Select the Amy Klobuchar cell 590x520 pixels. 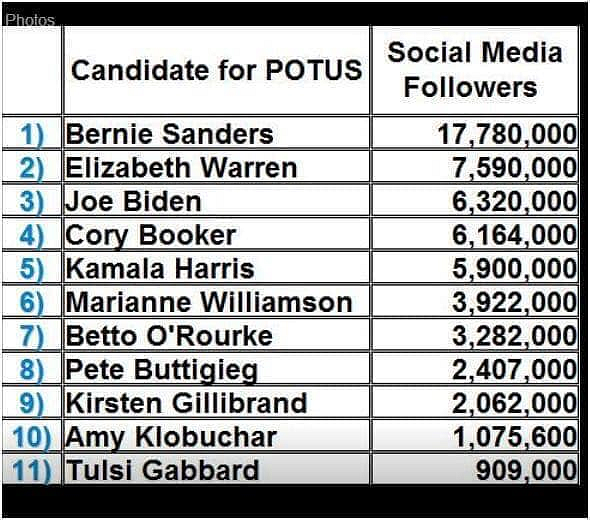216,436
